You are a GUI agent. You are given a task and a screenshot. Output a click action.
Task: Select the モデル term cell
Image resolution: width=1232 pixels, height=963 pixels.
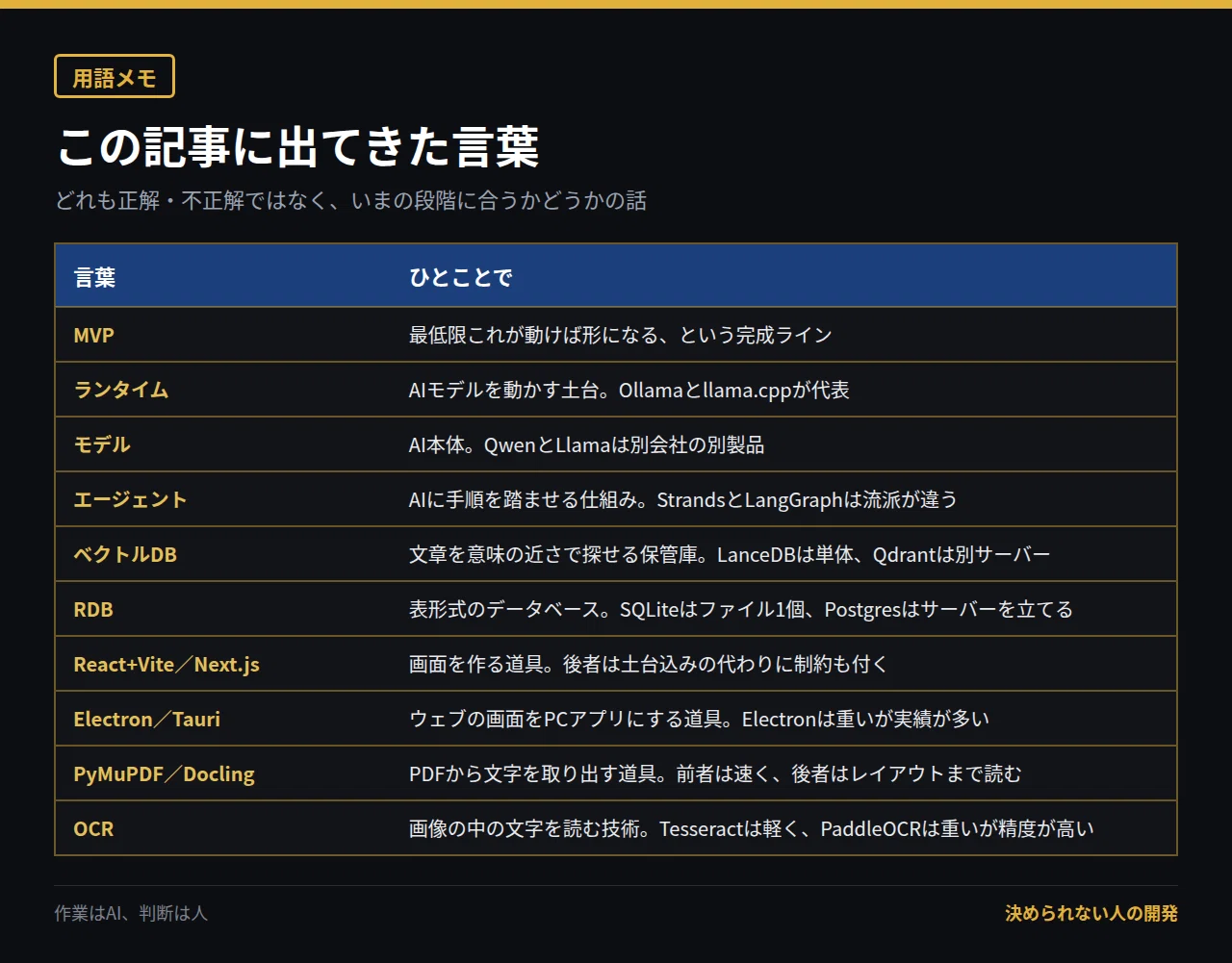222,444
